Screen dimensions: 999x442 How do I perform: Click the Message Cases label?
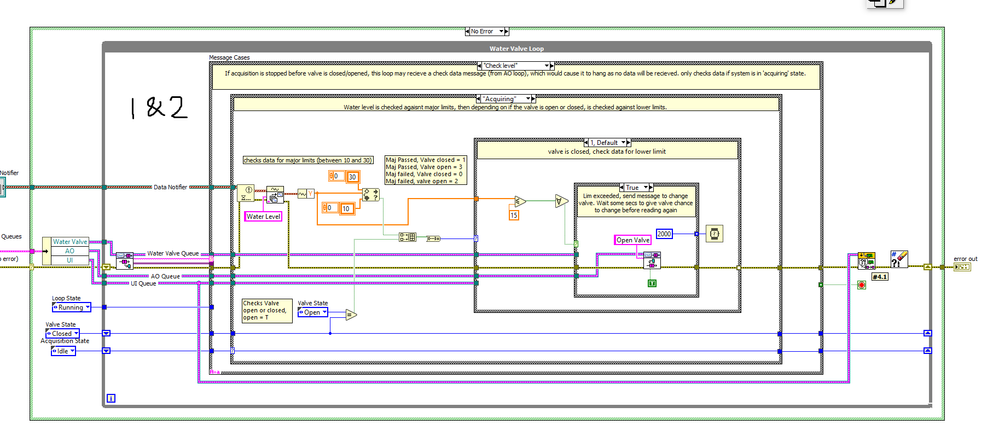tap(229, 58)
